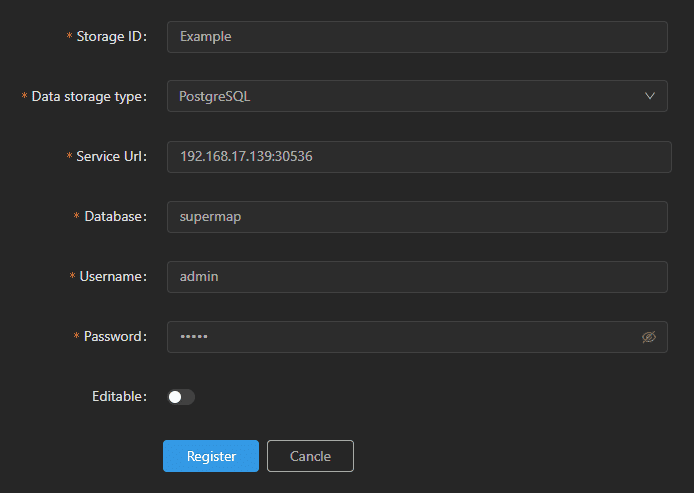Click into the Service Url field
The width and height of the screenshot is (694, 493).
click(x=417, y=156)
